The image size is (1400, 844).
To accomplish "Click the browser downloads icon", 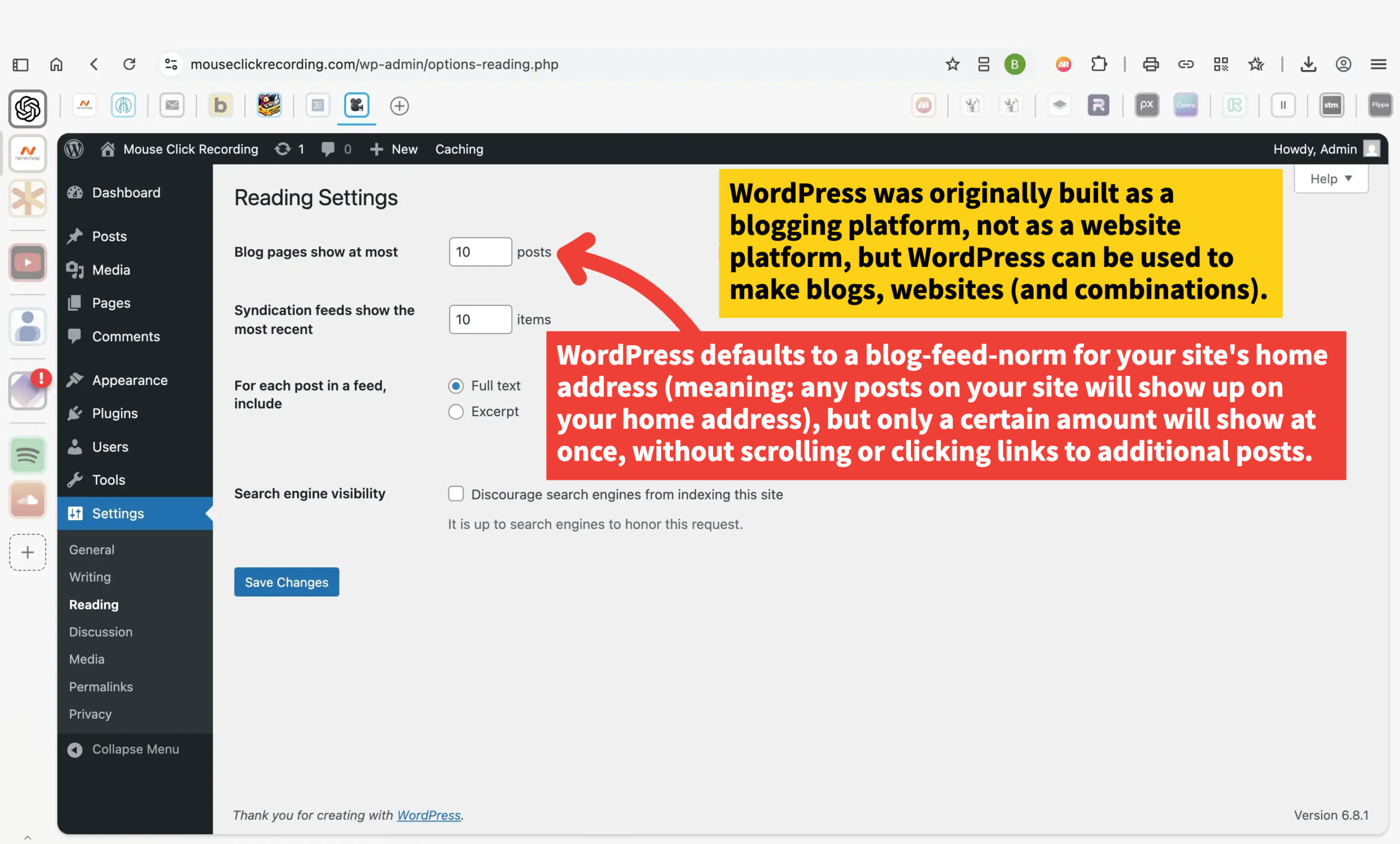I will pyautogui.click(x=1308, y=64).
